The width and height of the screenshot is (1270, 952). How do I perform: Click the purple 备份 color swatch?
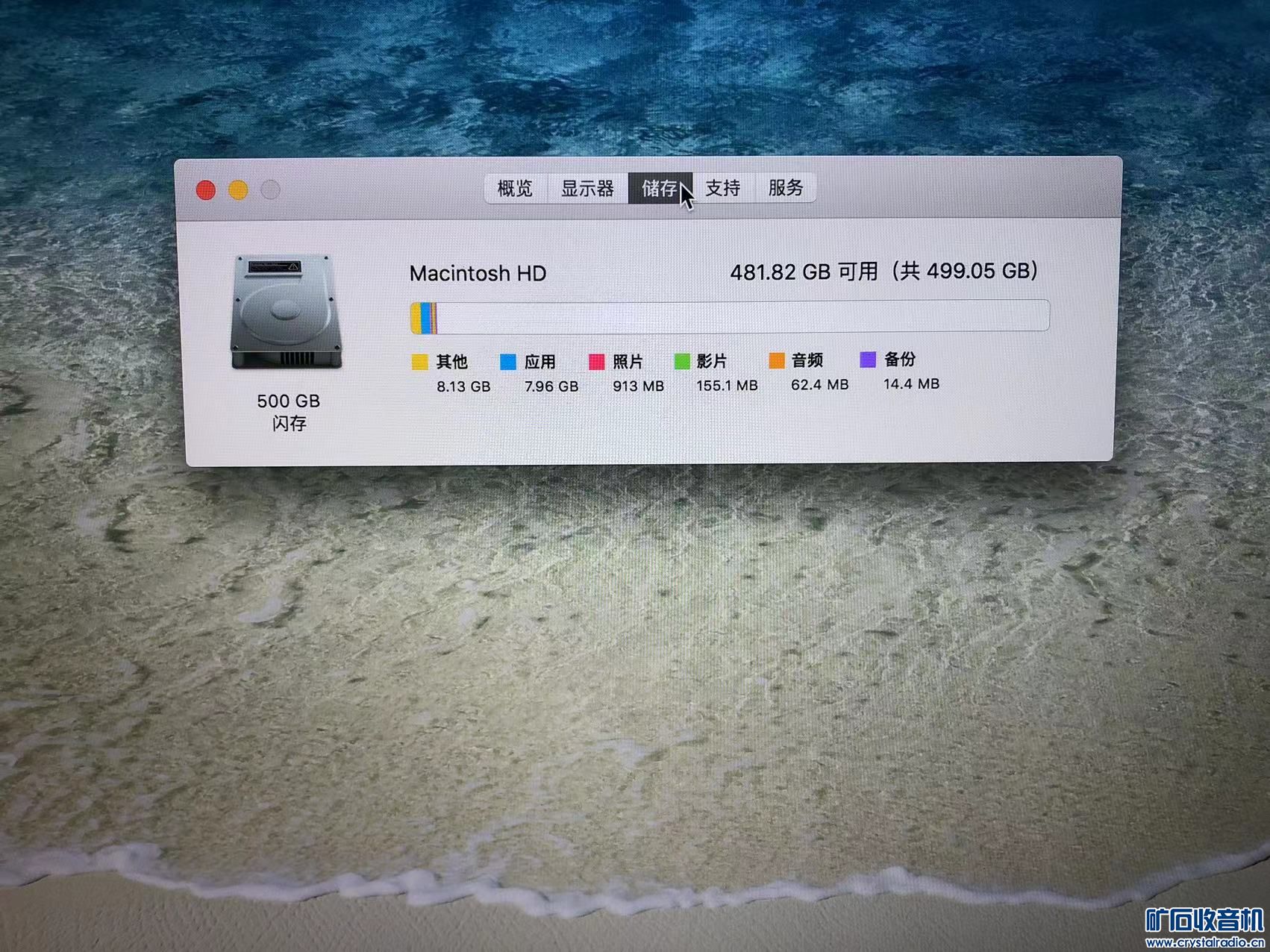pyautogui.click(x=868, y=360)
